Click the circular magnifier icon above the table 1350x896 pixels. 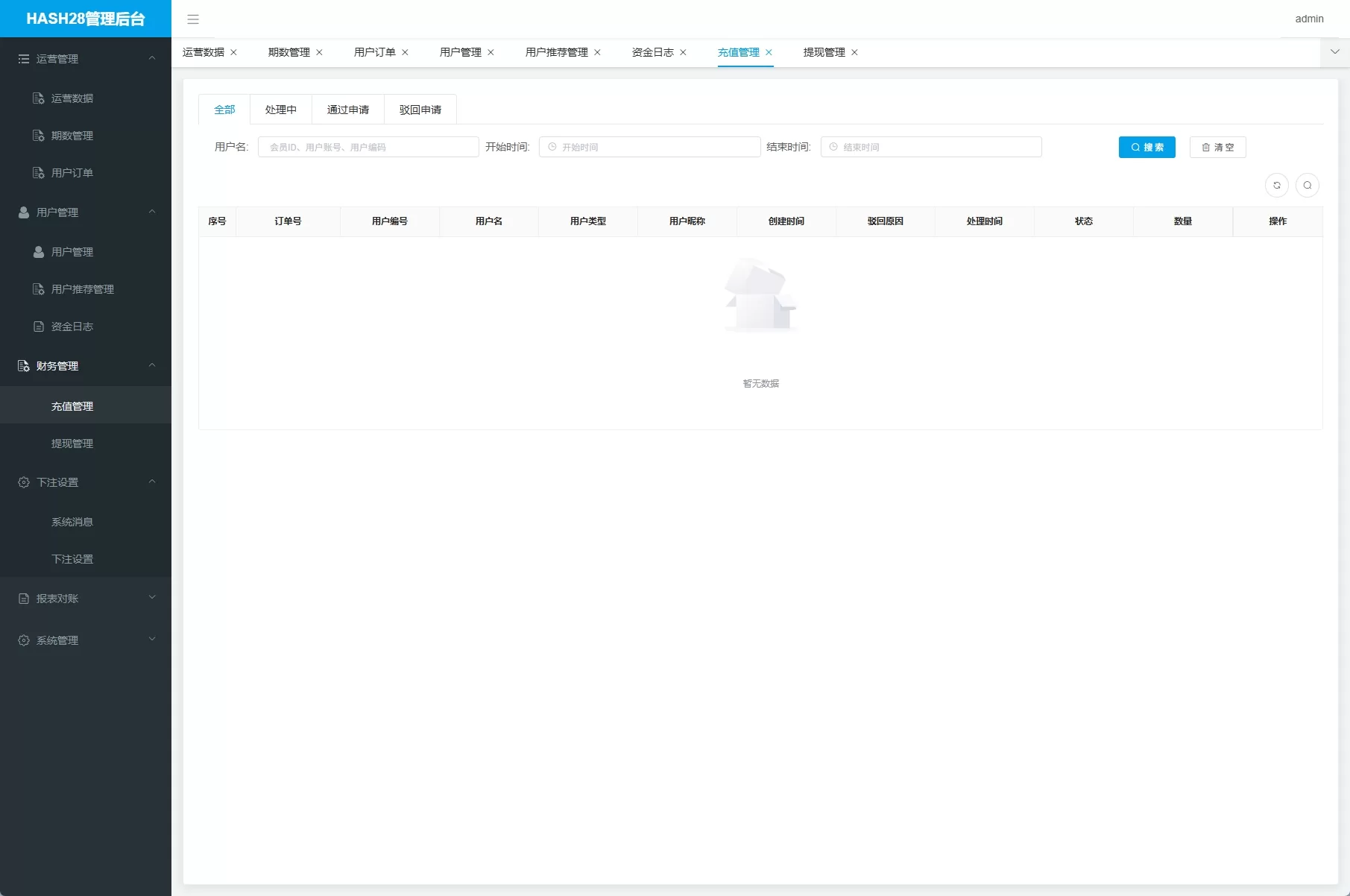1308,185
